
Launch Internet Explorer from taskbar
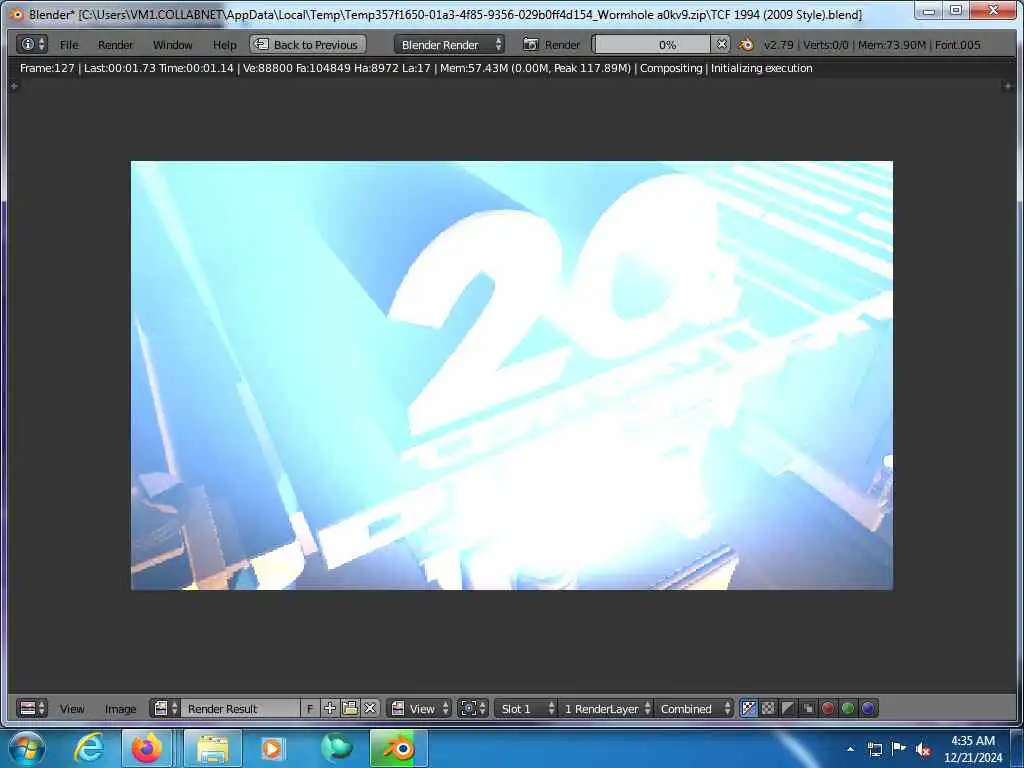click(89, 748)
